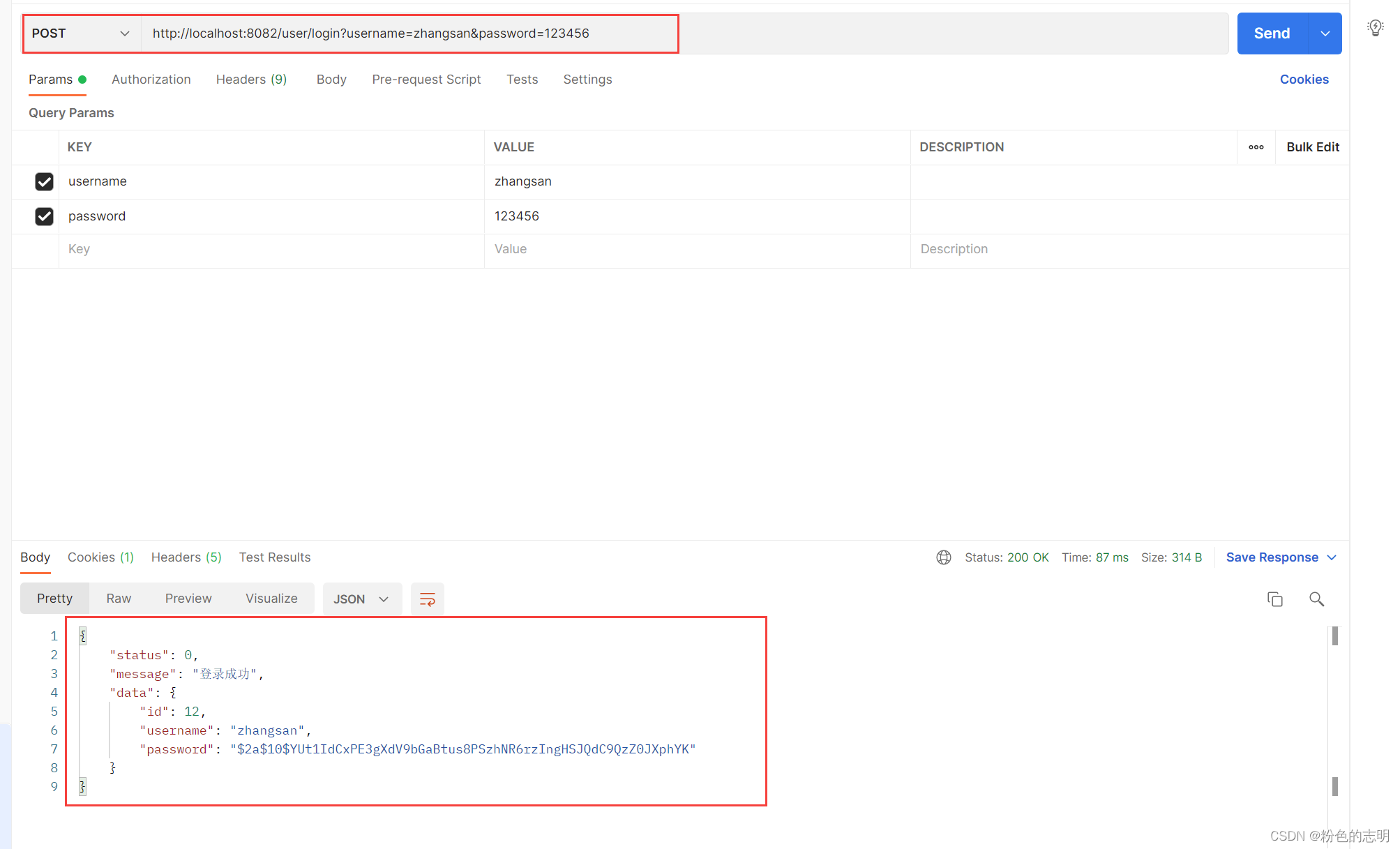The image size is (1400, 849).
Task: Select the Preview view mode
Action: tap(188, 599)
